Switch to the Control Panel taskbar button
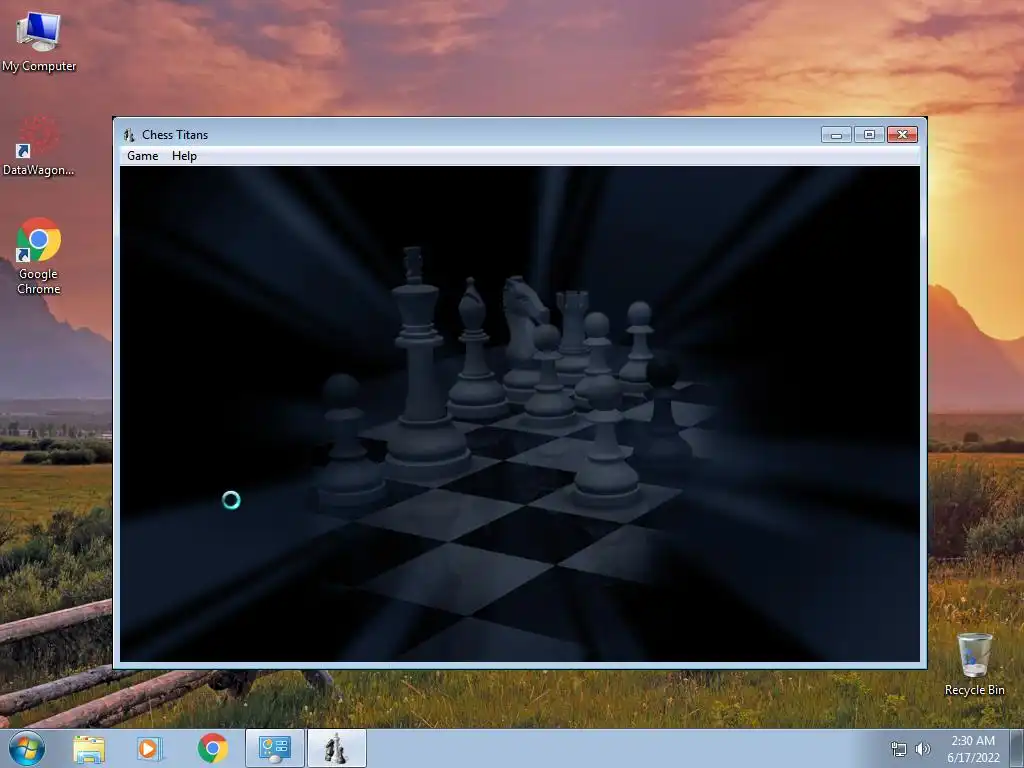 275,748
